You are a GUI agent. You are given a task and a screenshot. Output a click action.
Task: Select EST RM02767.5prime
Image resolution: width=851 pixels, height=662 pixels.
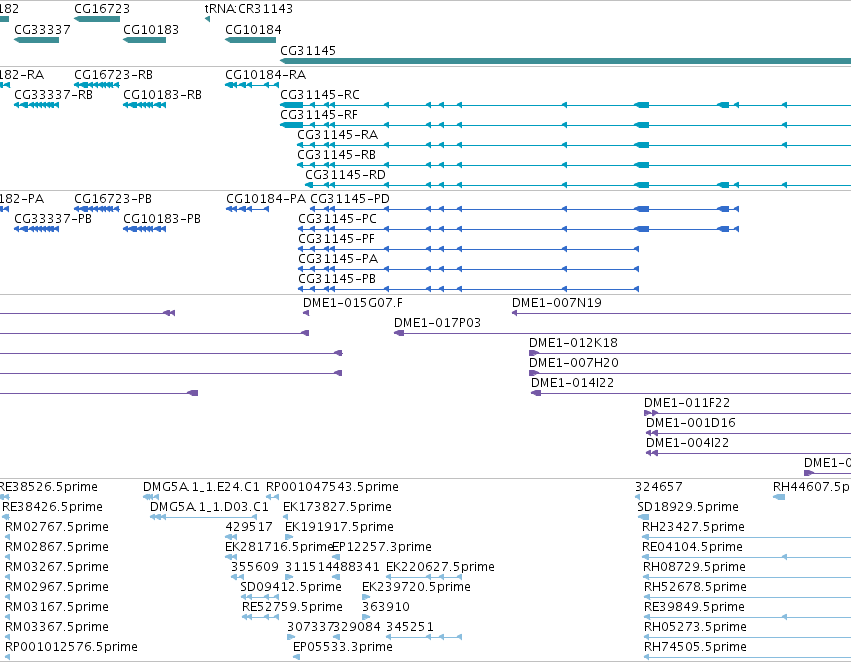(x=56, y=527)
